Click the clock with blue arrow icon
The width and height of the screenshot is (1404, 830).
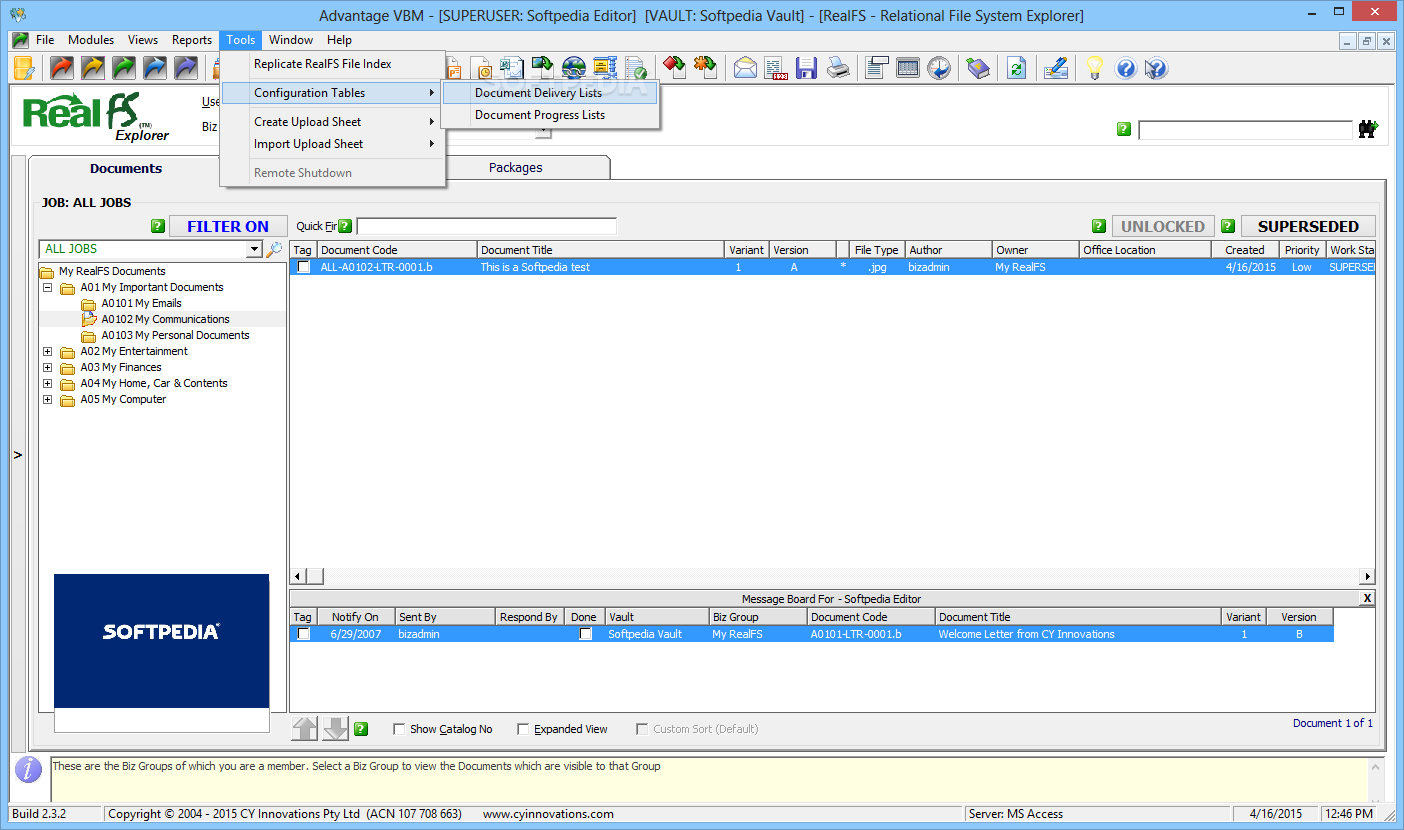click(939, 68)
